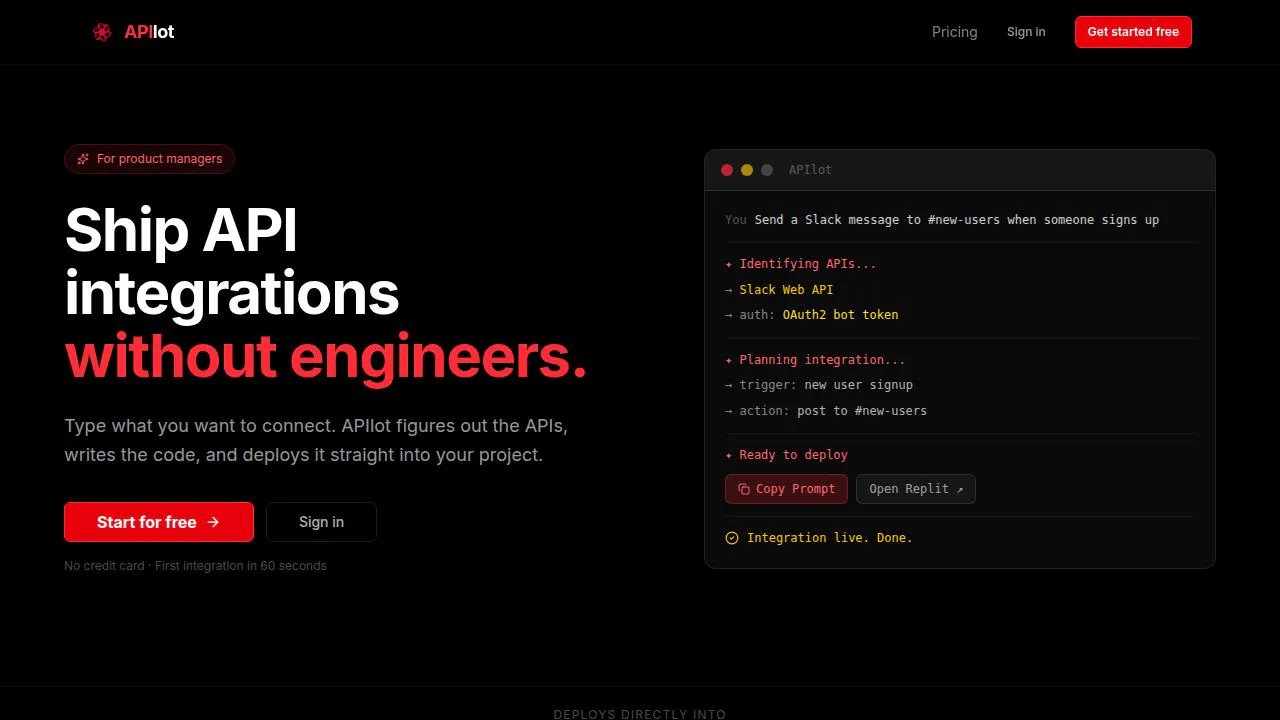This screenshot has height=720, width=1280.
Task: Click the No credit card note
Action: click(195, 566)
